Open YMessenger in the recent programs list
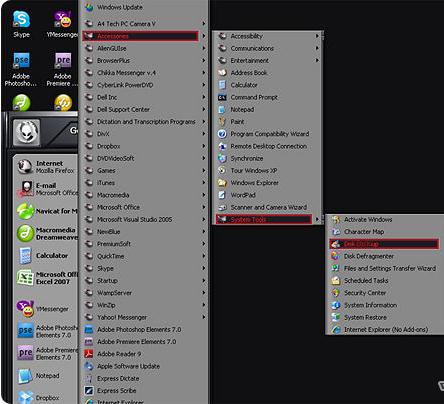 pos(43,309)
